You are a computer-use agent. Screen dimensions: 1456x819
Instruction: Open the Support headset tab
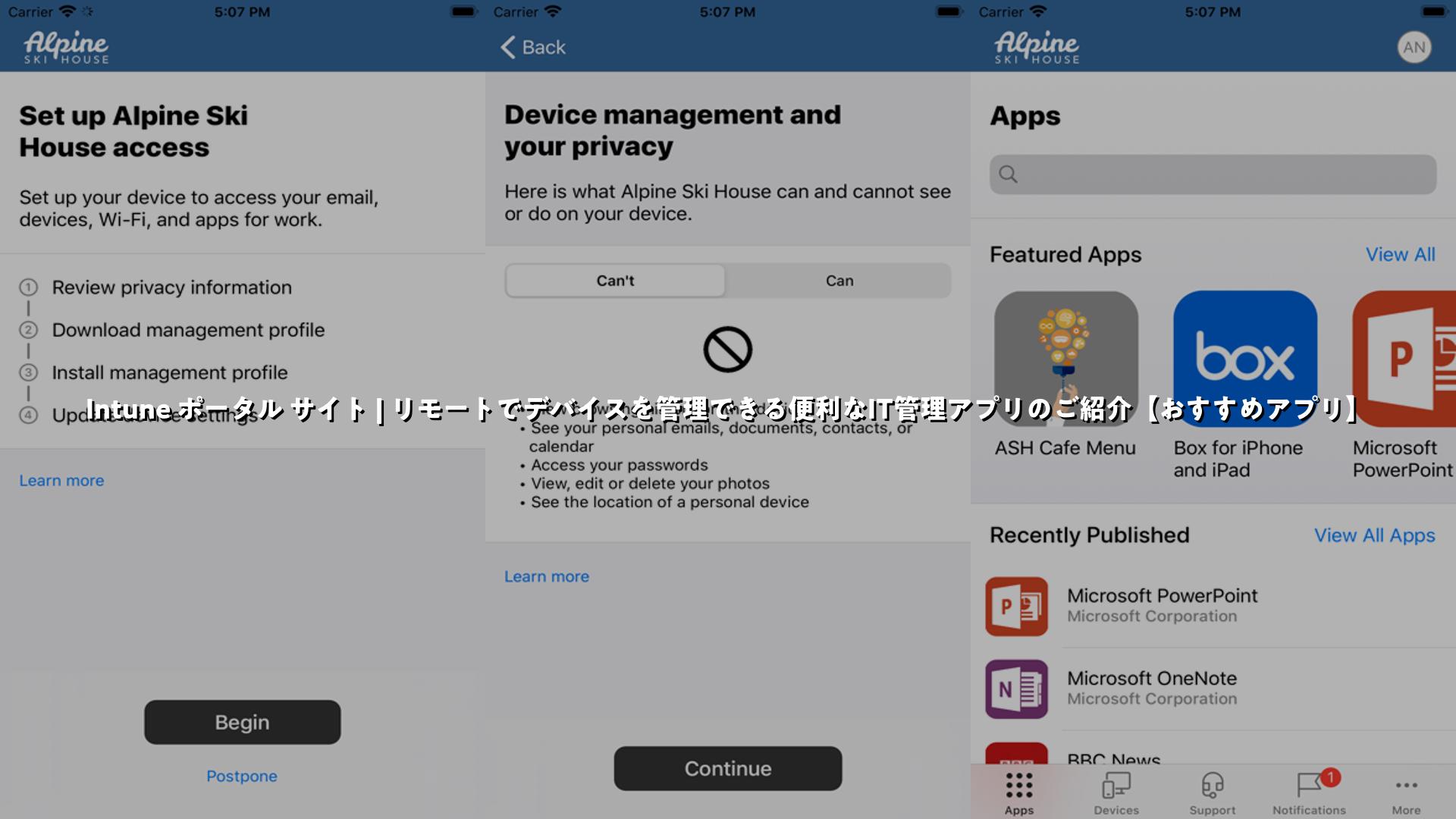click(x=1212, y=793)
